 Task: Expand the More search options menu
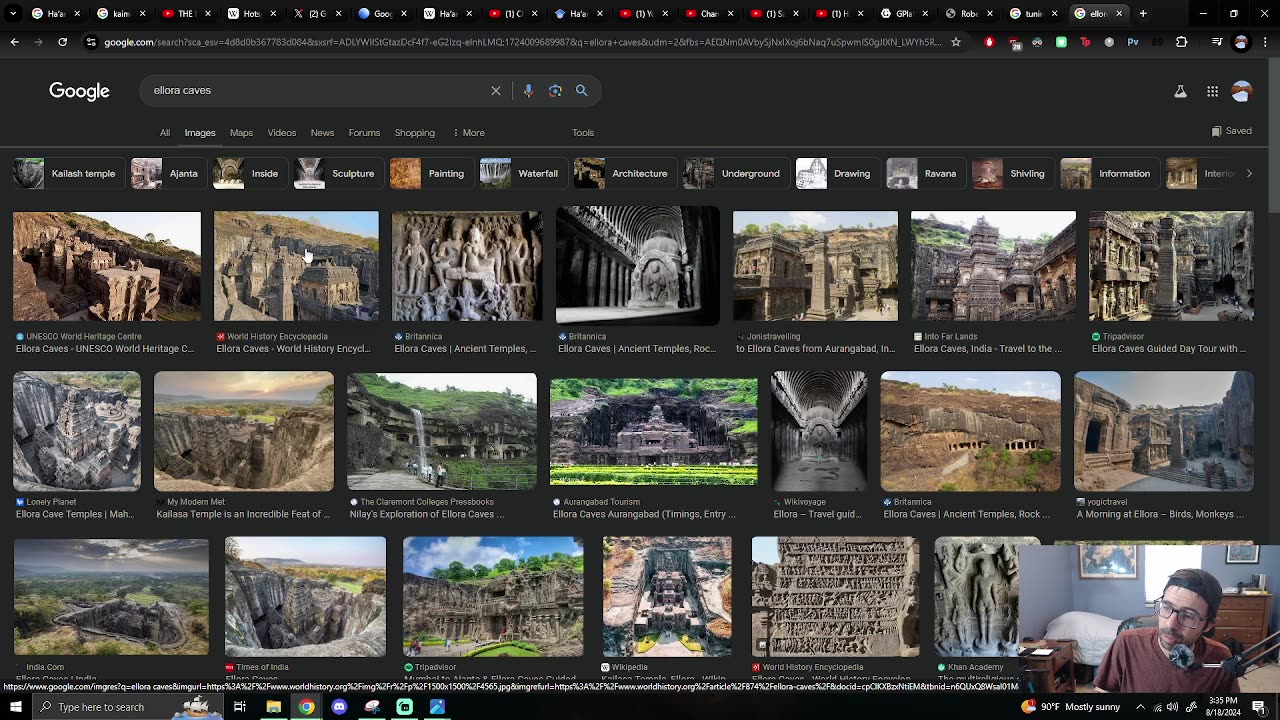coord(469,132)
